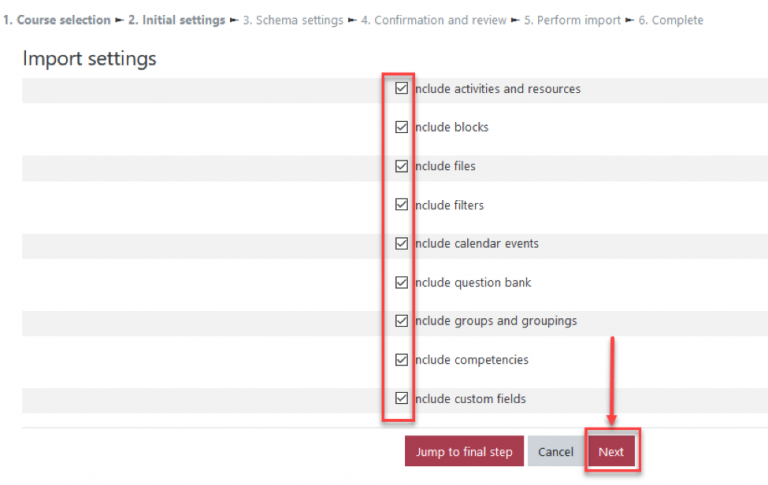Toggle the Include custom fields checkbox
This screenshot has width=768, height=485.
[x=401, y=398]
